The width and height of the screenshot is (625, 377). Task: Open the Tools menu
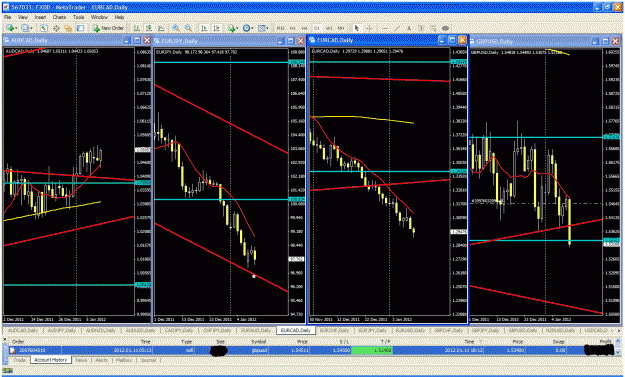pyautogui.click(x=79, y=17)
